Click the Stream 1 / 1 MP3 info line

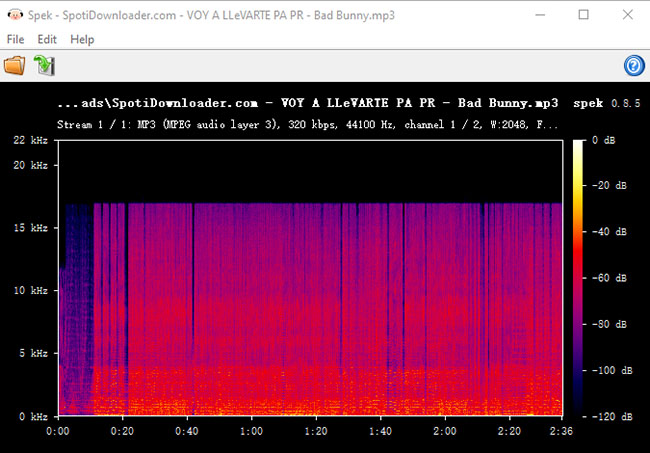tap(307, 124)
